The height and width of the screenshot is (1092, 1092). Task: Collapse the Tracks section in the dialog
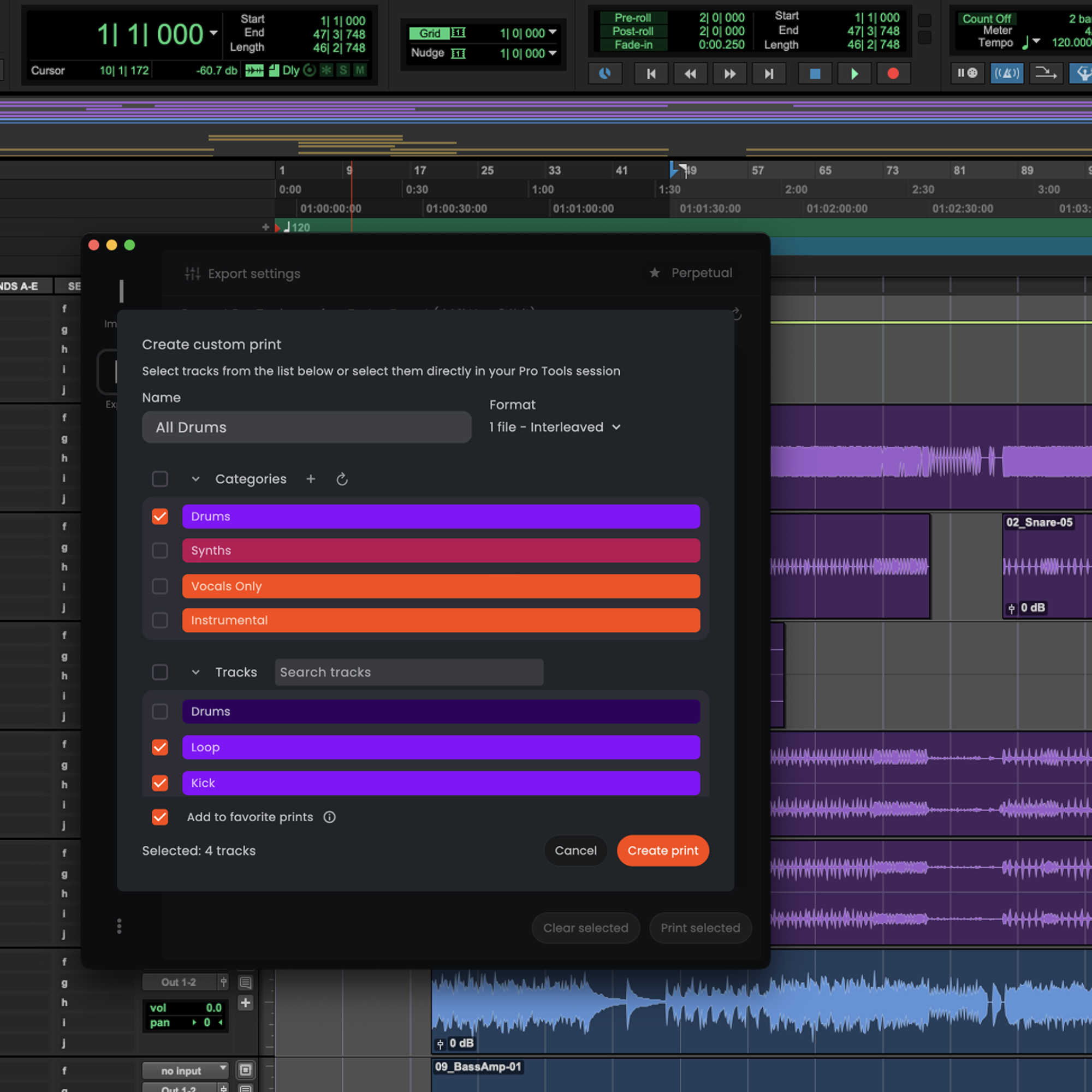tap(195, 672)
